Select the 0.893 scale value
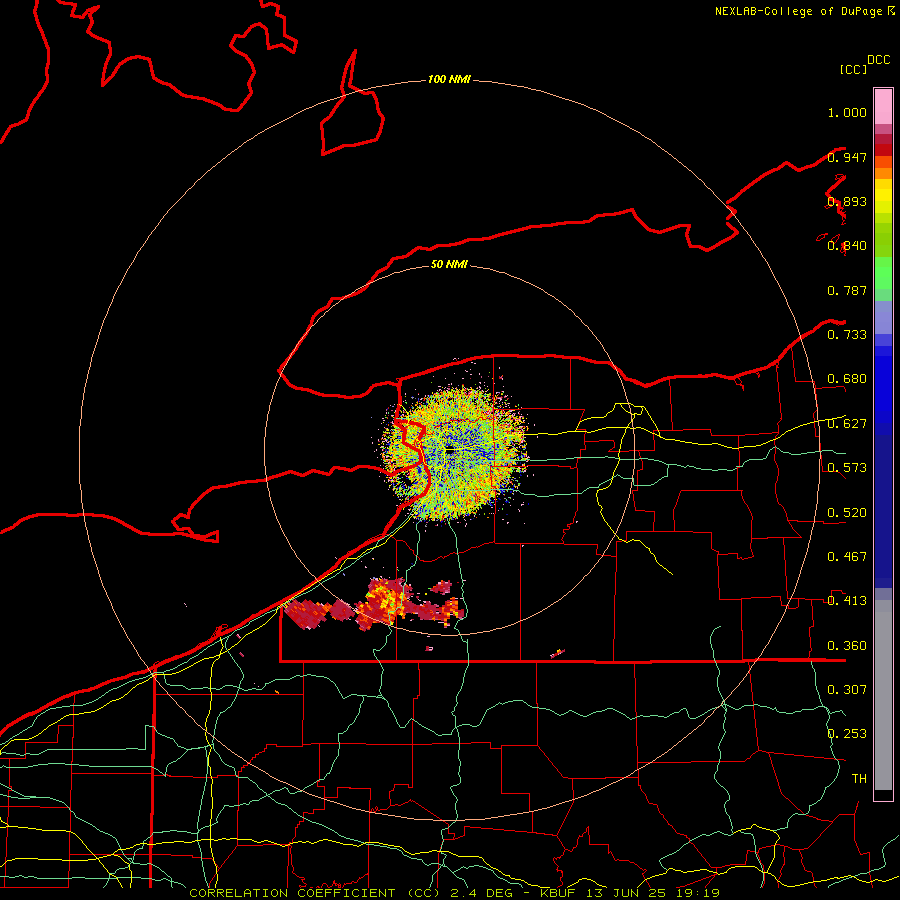This screenshot has width=900, height=900. point(847,201)
